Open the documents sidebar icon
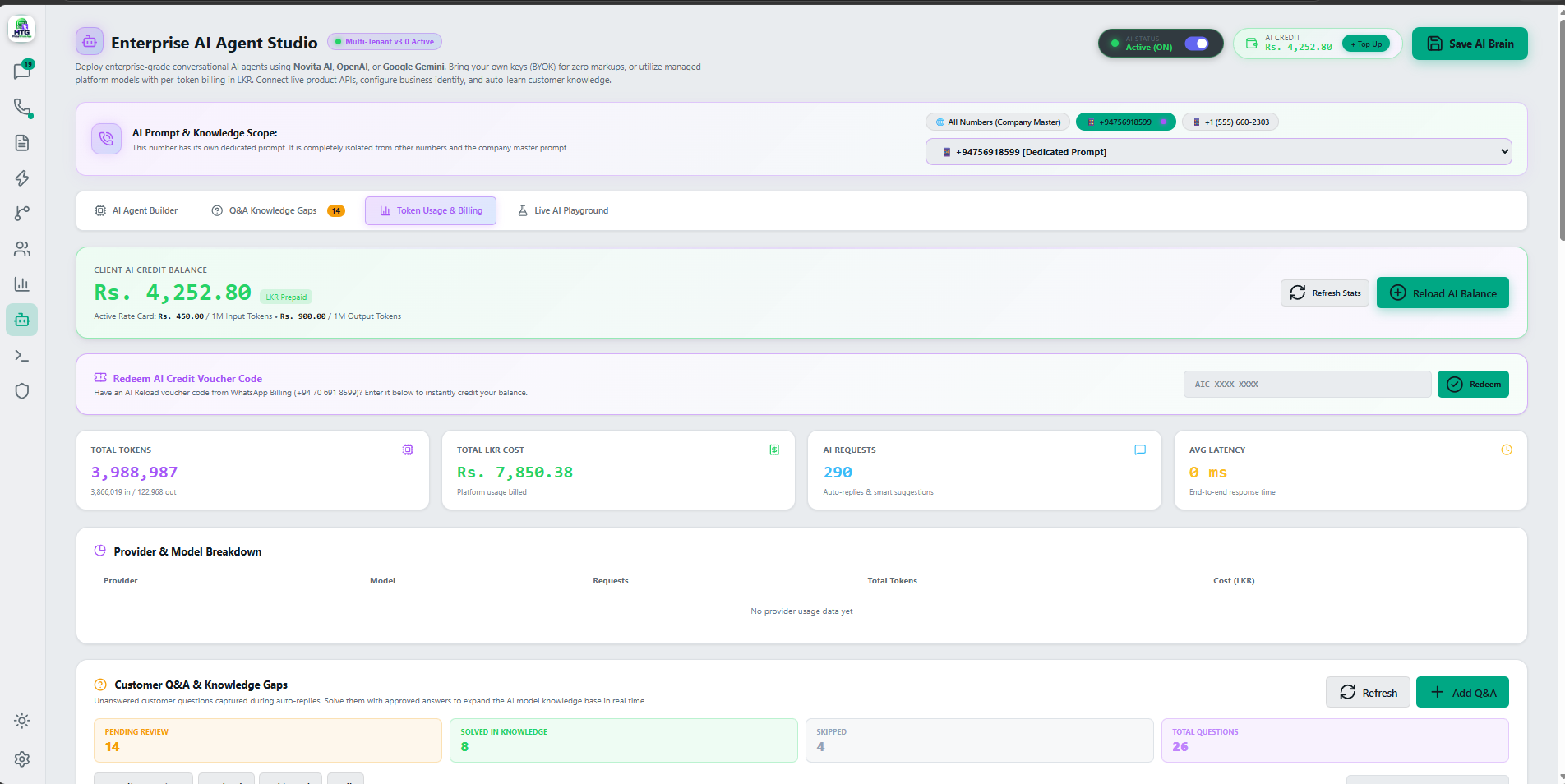1565x784 pixels. click(x=22, y=143)
